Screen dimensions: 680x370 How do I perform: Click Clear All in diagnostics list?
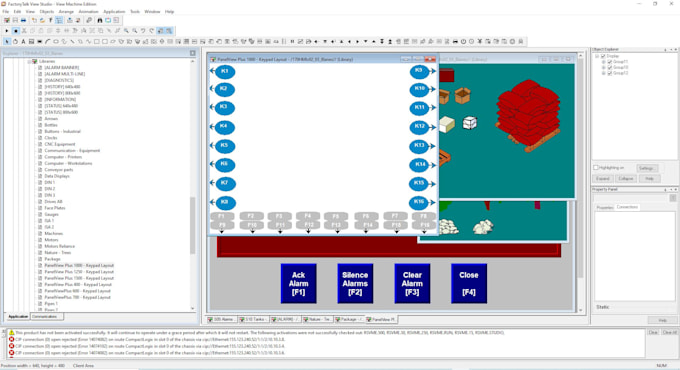pos(670,333)
